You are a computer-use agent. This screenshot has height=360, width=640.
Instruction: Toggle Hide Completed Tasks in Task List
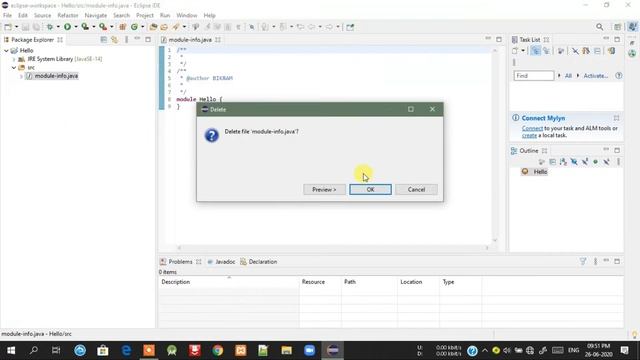(575, 51)
